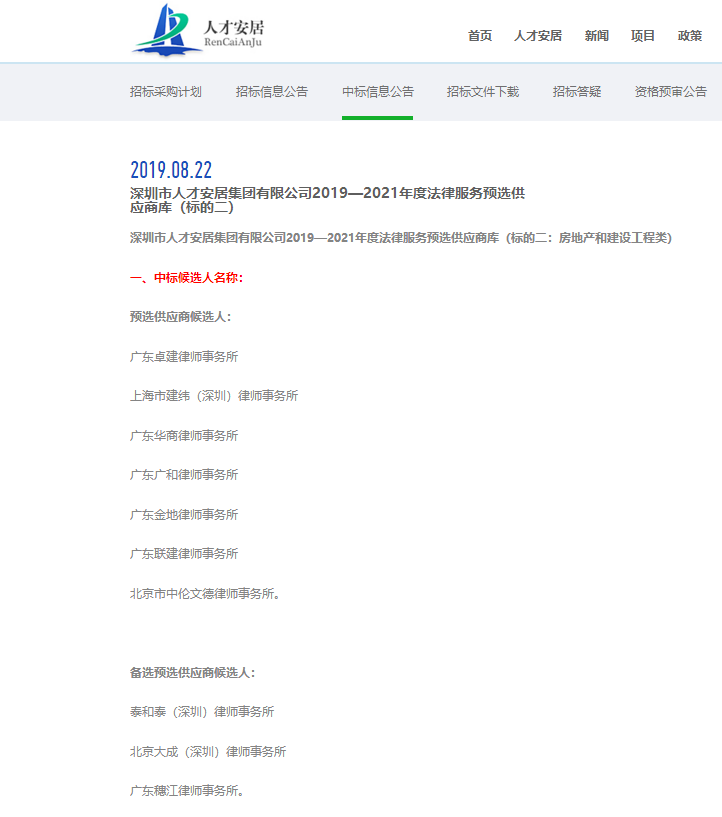
Task: Open the 招标答疑 tab
Action: (x=577, y=92)
